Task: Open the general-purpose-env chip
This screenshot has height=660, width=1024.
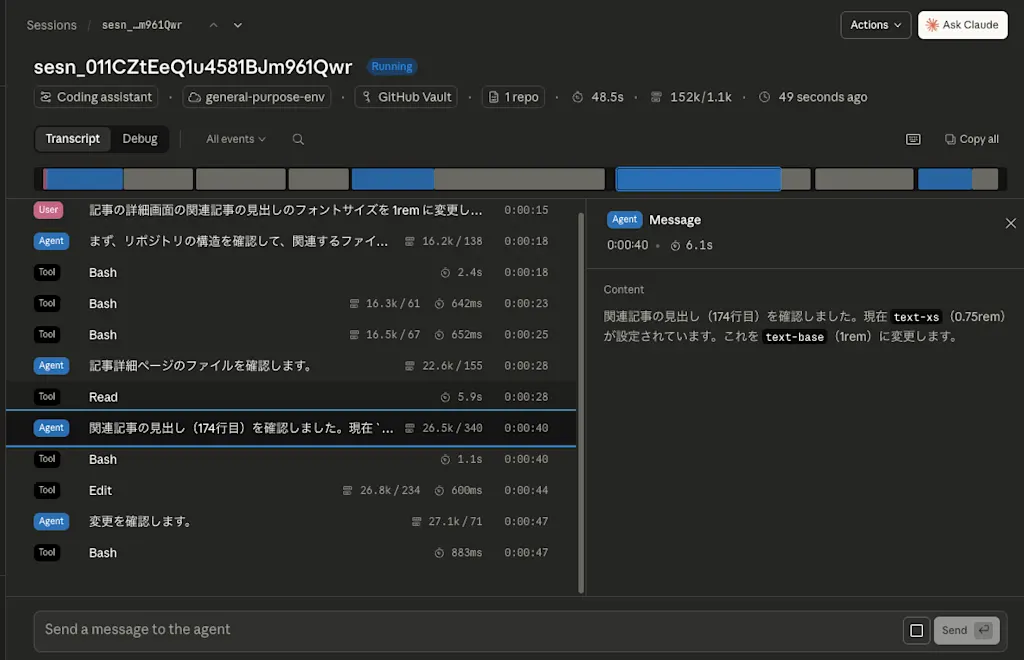Action: (257, 97)
